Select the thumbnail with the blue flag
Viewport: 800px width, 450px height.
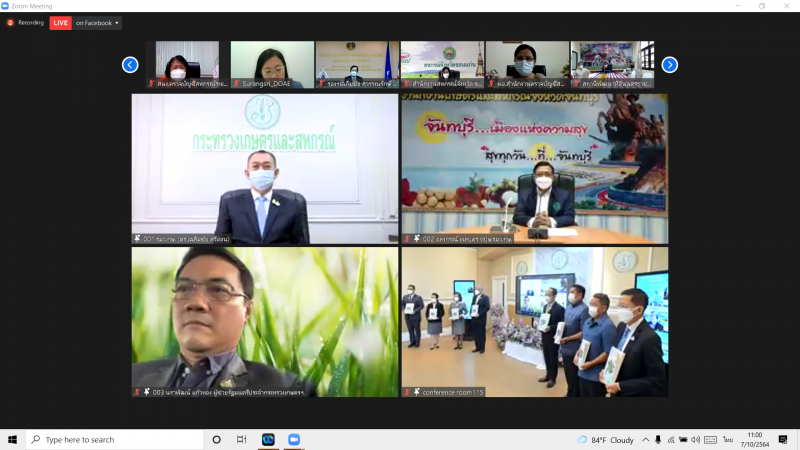coord(357,64)
